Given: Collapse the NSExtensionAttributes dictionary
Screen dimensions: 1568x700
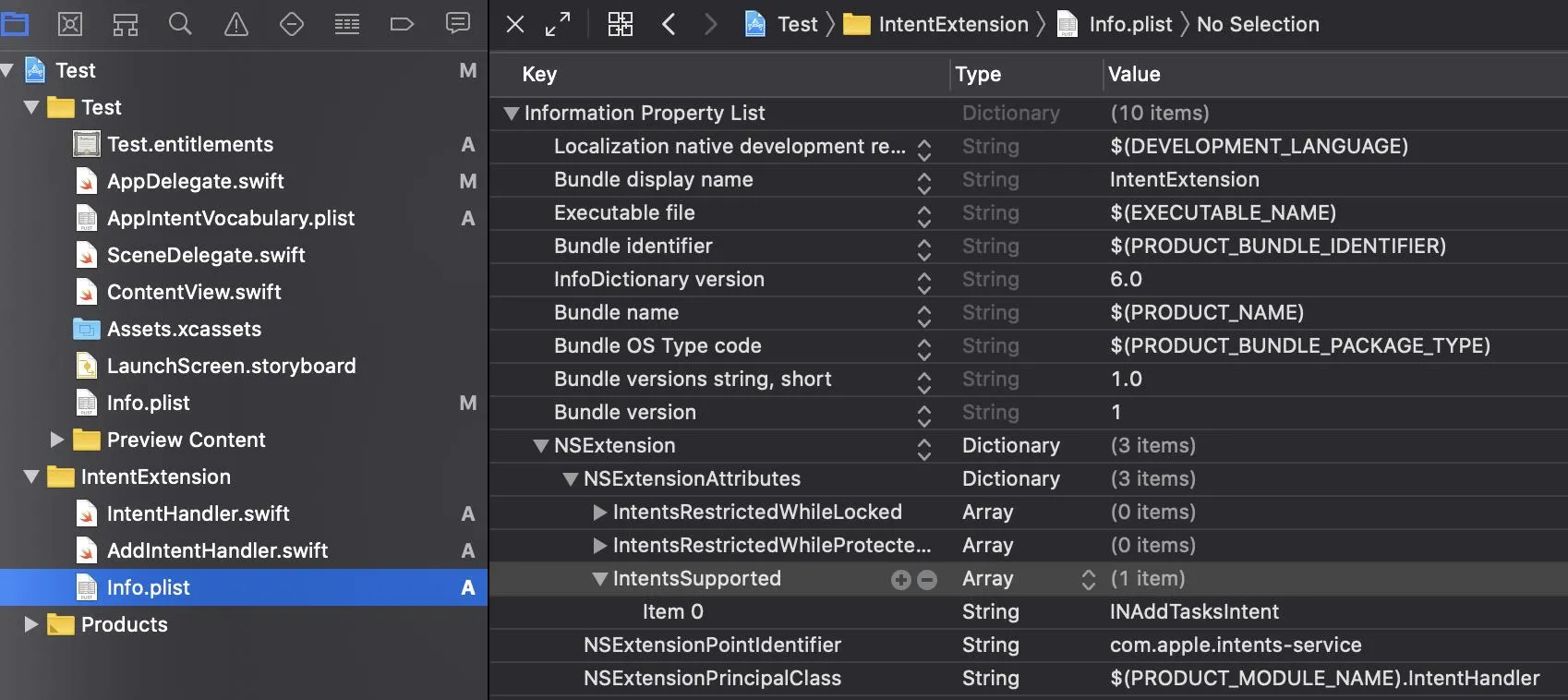Looking at the screenshot, I should 571,479.
